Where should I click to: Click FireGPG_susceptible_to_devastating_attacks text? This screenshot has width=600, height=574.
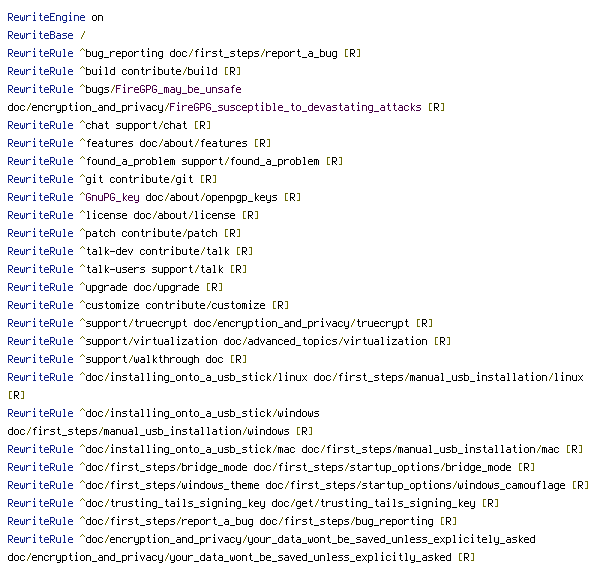(x=295, y=107)
